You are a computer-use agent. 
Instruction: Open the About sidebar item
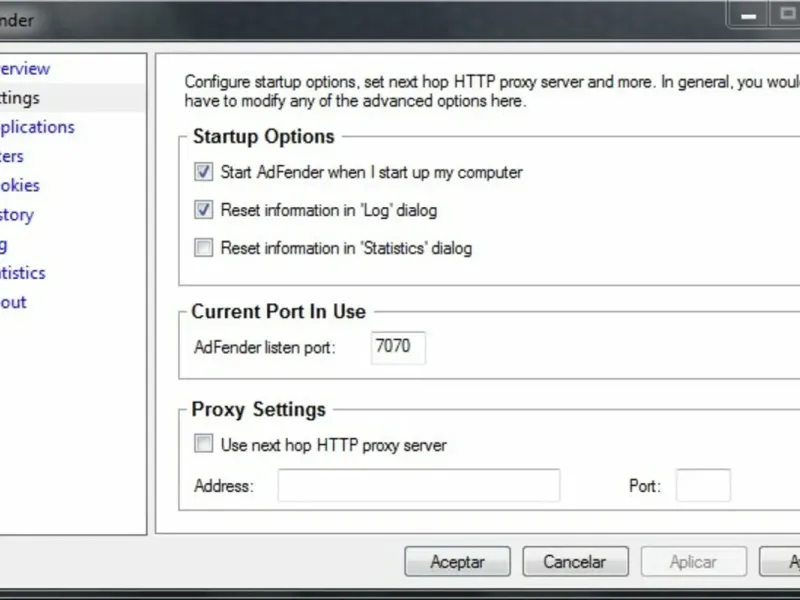coord(13,302)
